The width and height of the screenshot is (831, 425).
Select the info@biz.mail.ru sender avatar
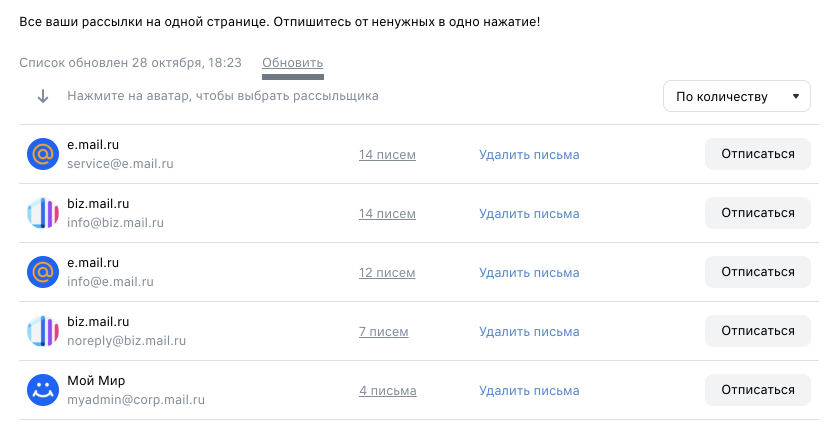tap(43, 213)
